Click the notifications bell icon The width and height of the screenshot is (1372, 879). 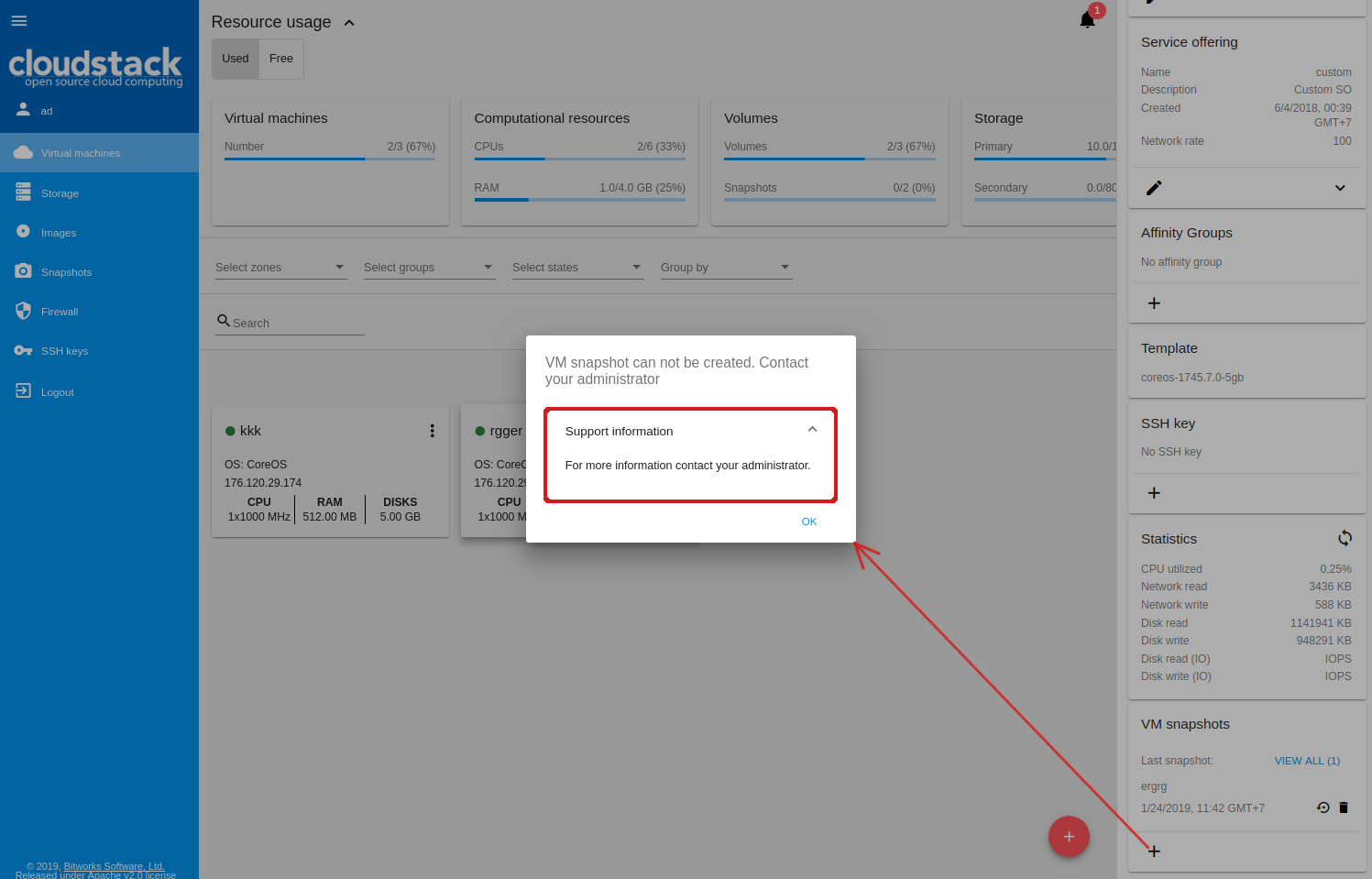(x=1087, y=20)
